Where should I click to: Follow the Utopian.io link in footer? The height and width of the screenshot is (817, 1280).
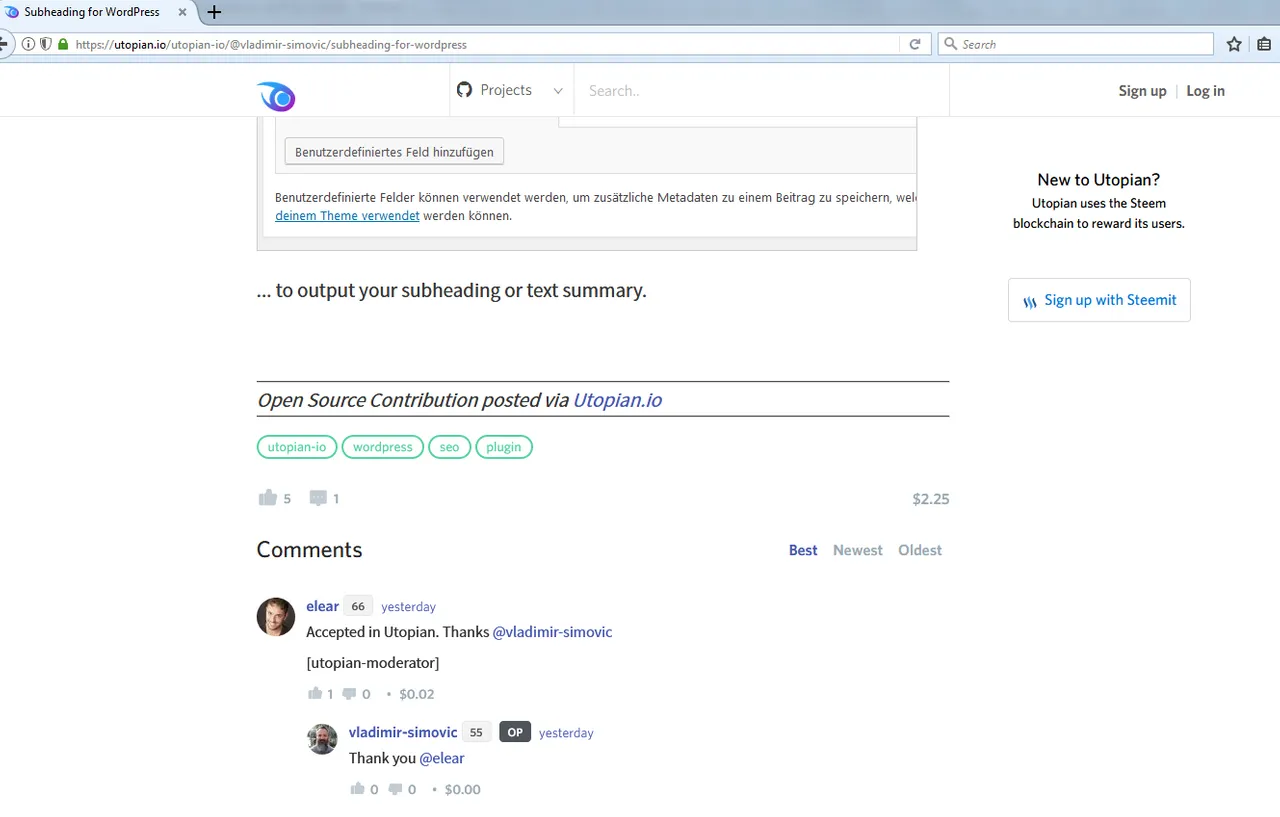[617, 400]
